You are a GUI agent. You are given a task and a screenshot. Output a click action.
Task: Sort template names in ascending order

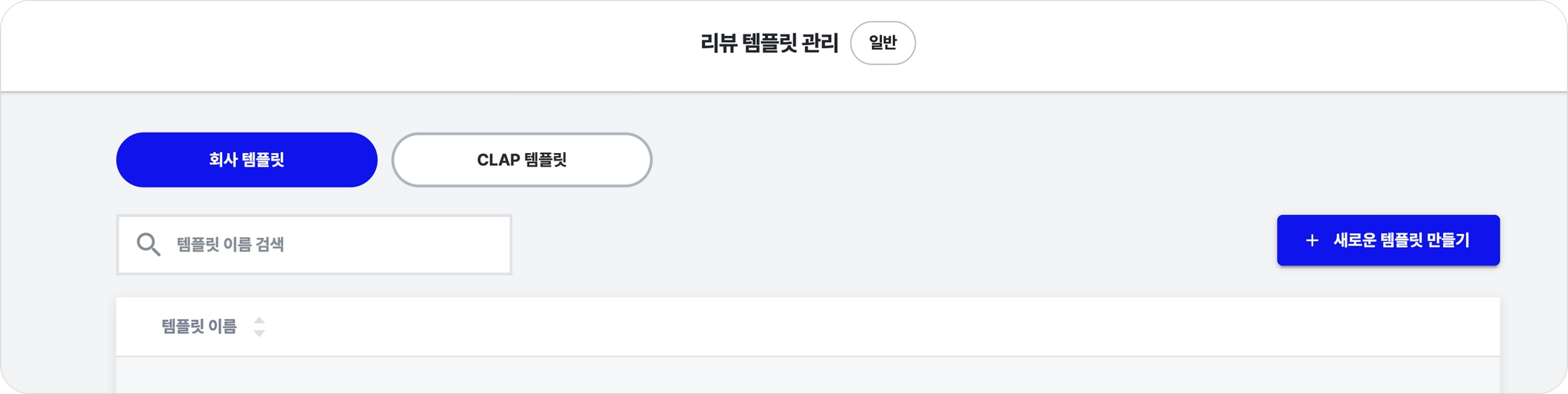pyautogui.click(x=260, y=321)
